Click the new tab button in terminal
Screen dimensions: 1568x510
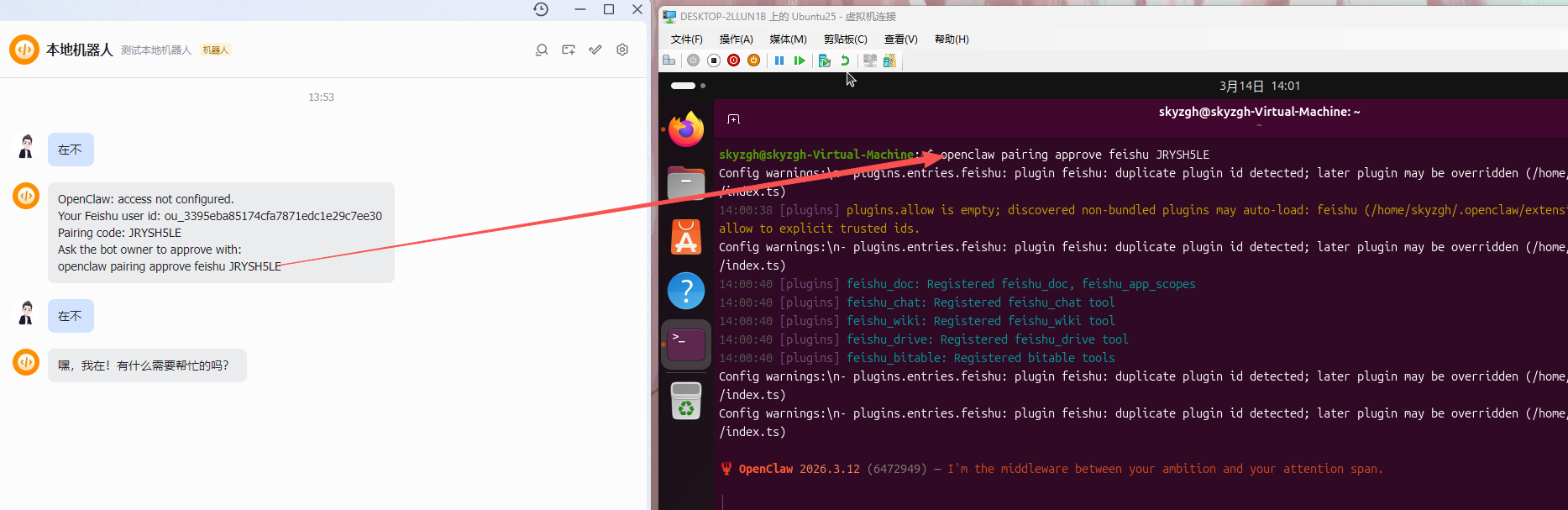pos(733,119)
